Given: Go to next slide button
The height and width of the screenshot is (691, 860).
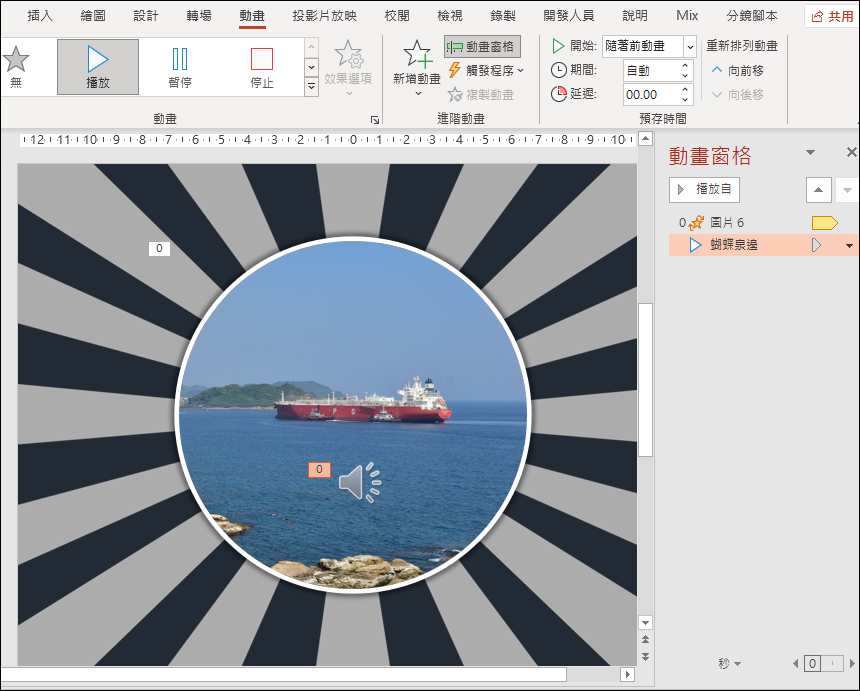Looking at the screenshot, I should (646, 656).
